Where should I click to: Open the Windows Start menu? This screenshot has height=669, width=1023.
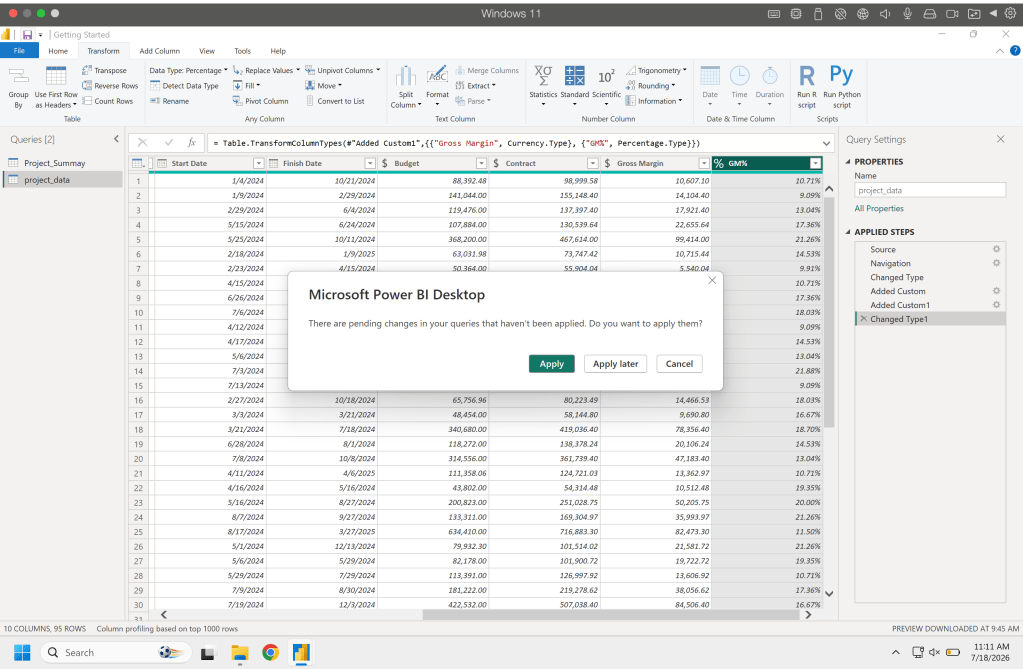pyautogui.click(x=22, y=652)
